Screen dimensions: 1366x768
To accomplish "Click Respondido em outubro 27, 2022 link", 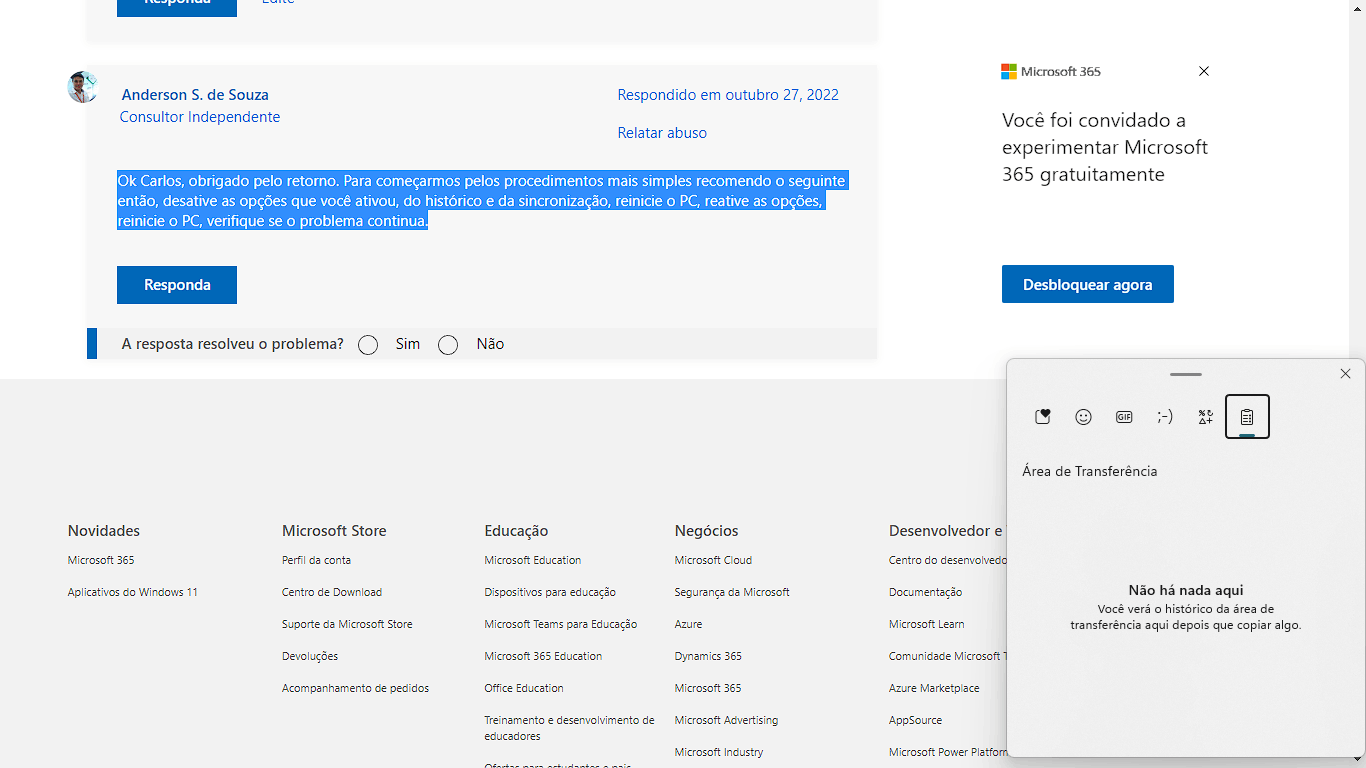I will tap(728, 95).
